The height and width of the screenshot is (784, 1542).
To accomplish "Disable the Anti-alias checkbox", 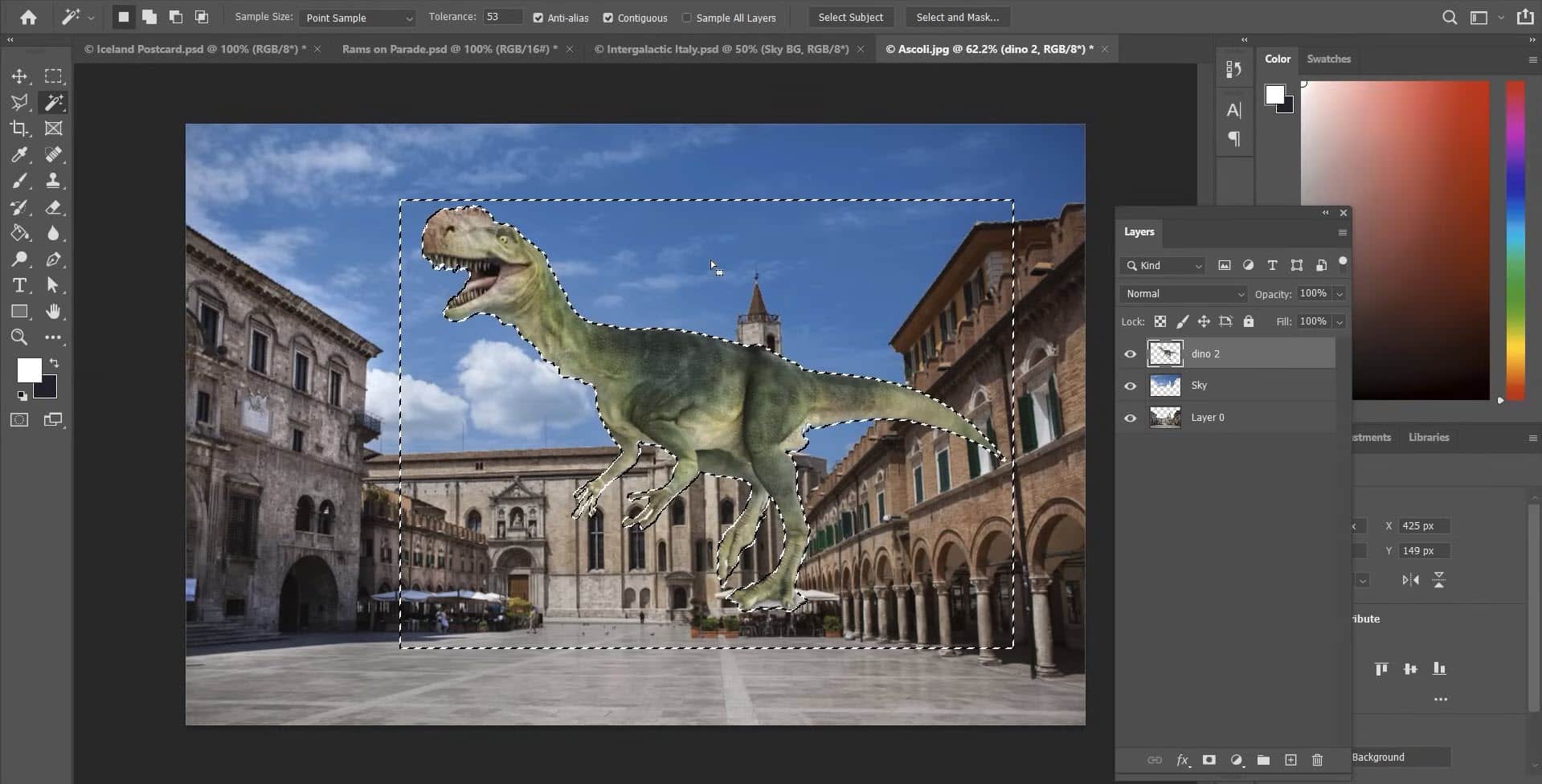I will click(x=539, y=18).
